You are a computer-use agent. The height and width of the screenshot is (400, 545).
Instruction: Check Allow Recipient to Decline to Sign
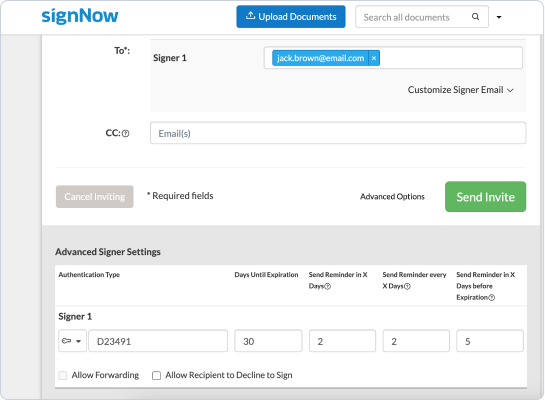click(156, 375)
